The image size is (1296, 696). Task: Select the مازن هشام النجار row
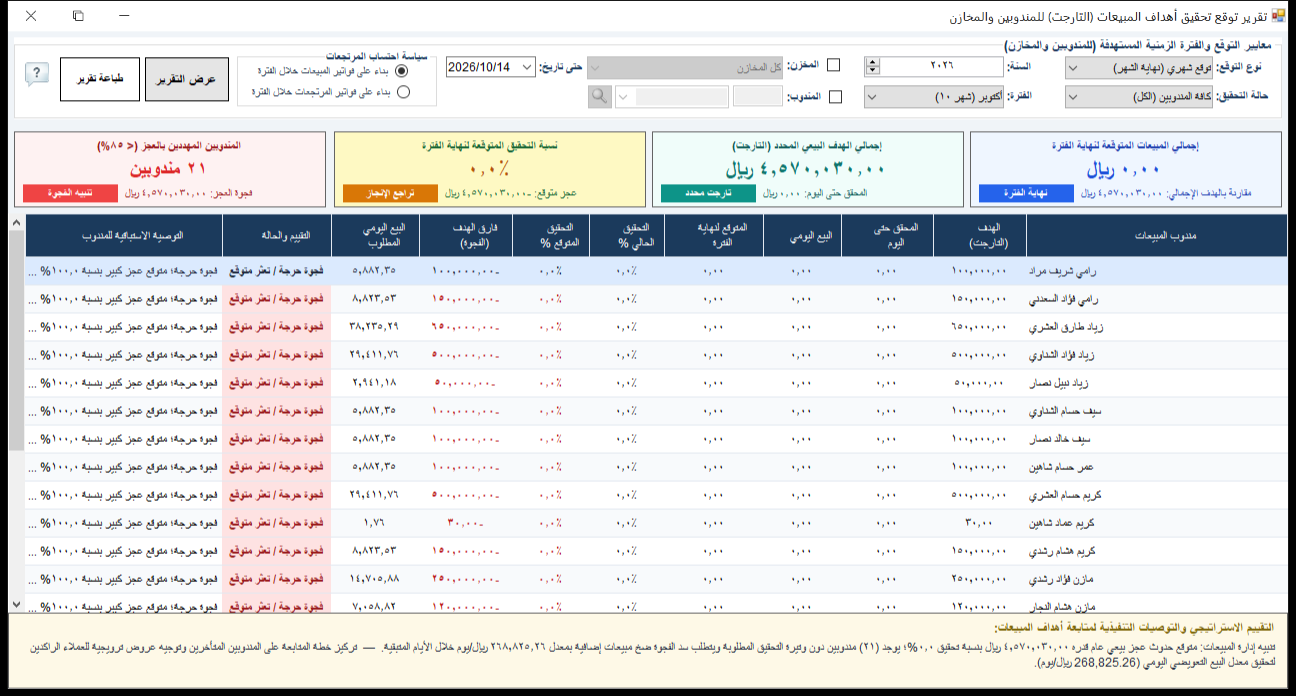pyautogui.click(x=656, y=604)
